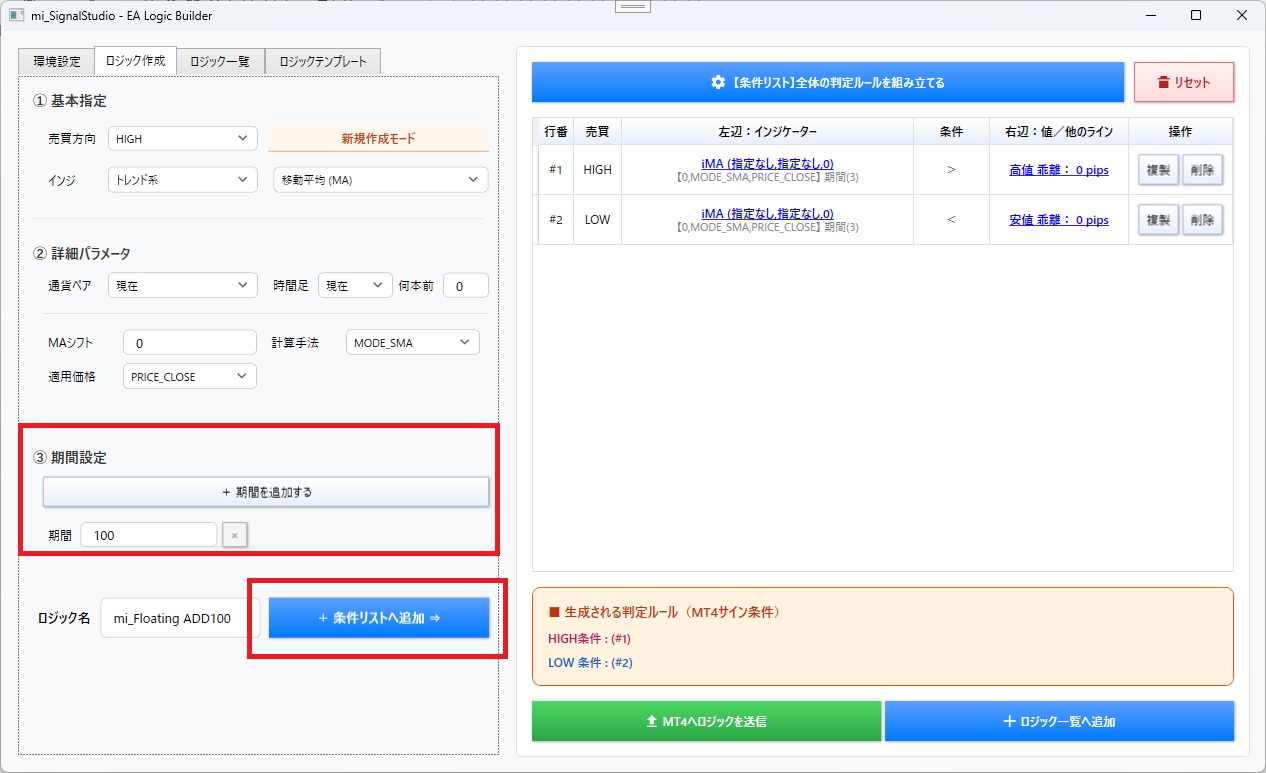Click the 左辺：インジケーター column header
This screenshot has width=1266, height=773.
tap(767, 132)
